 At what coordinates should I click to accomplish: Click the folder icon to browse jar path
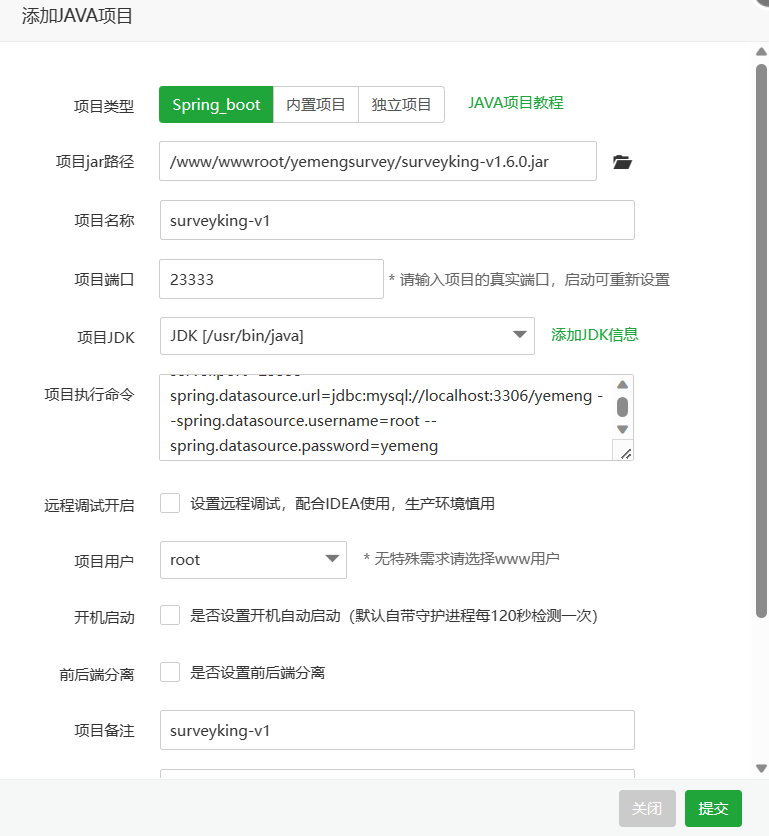click(622, 162)
